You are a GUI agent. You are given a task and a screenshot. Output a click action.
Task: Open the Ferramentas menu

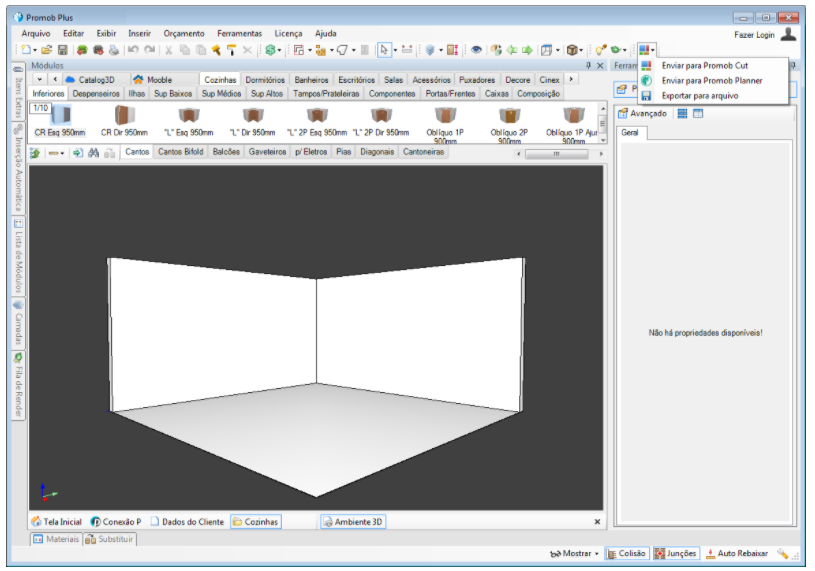(x=240, y=33)
